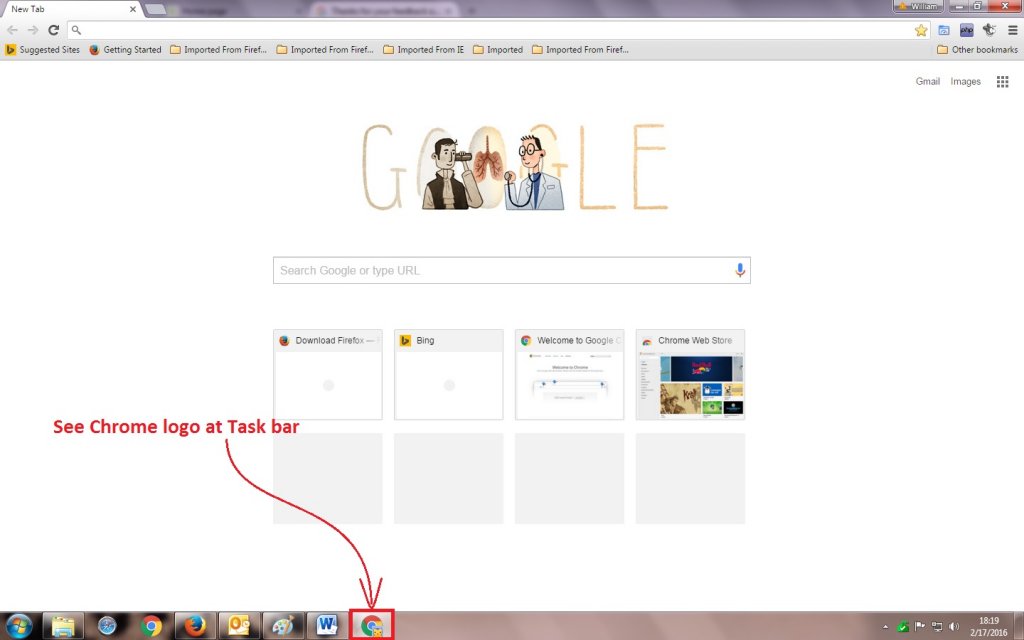
Task: Open the Chrome Web Store thumbnail
Action: click(690, 375)
